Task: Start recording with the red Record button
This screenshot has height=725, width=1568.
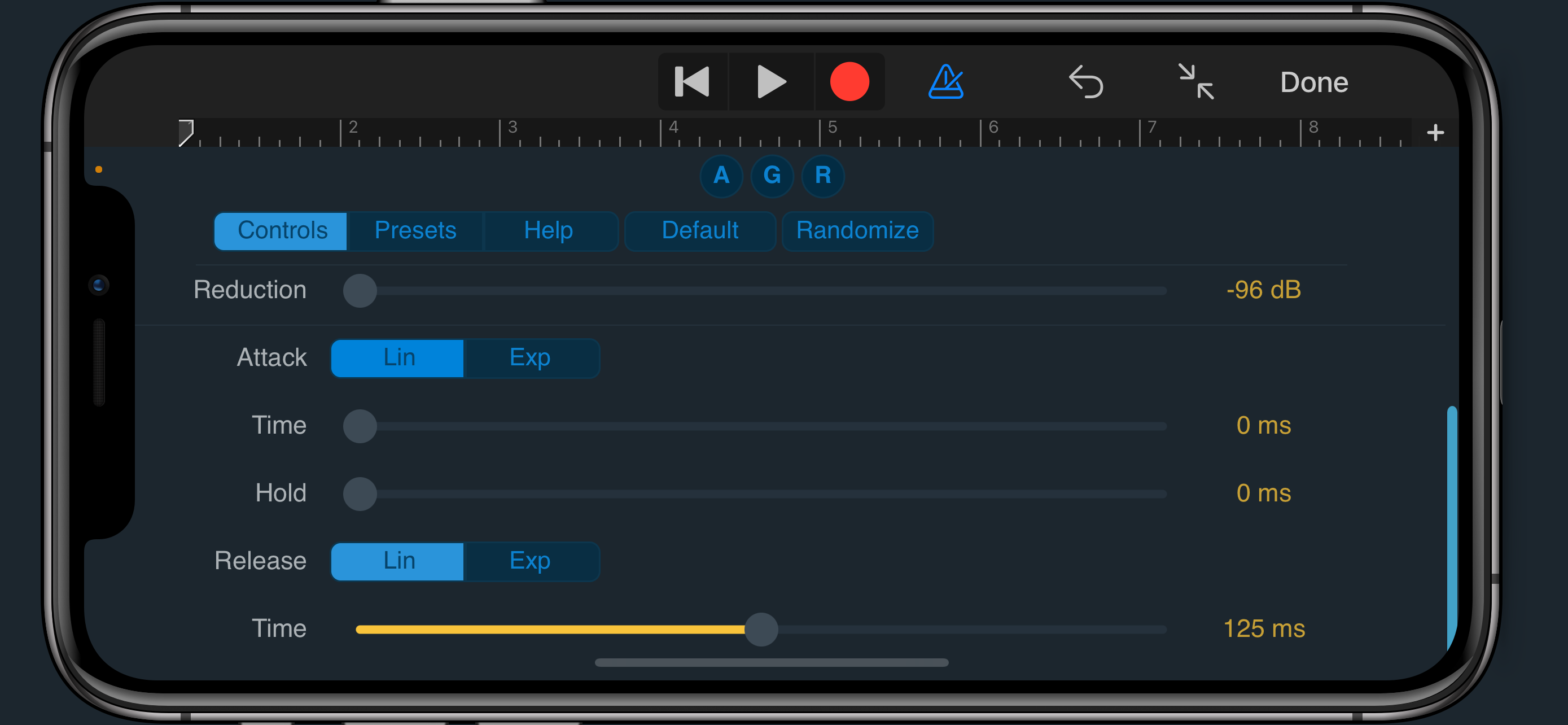Action: point(849,81)
